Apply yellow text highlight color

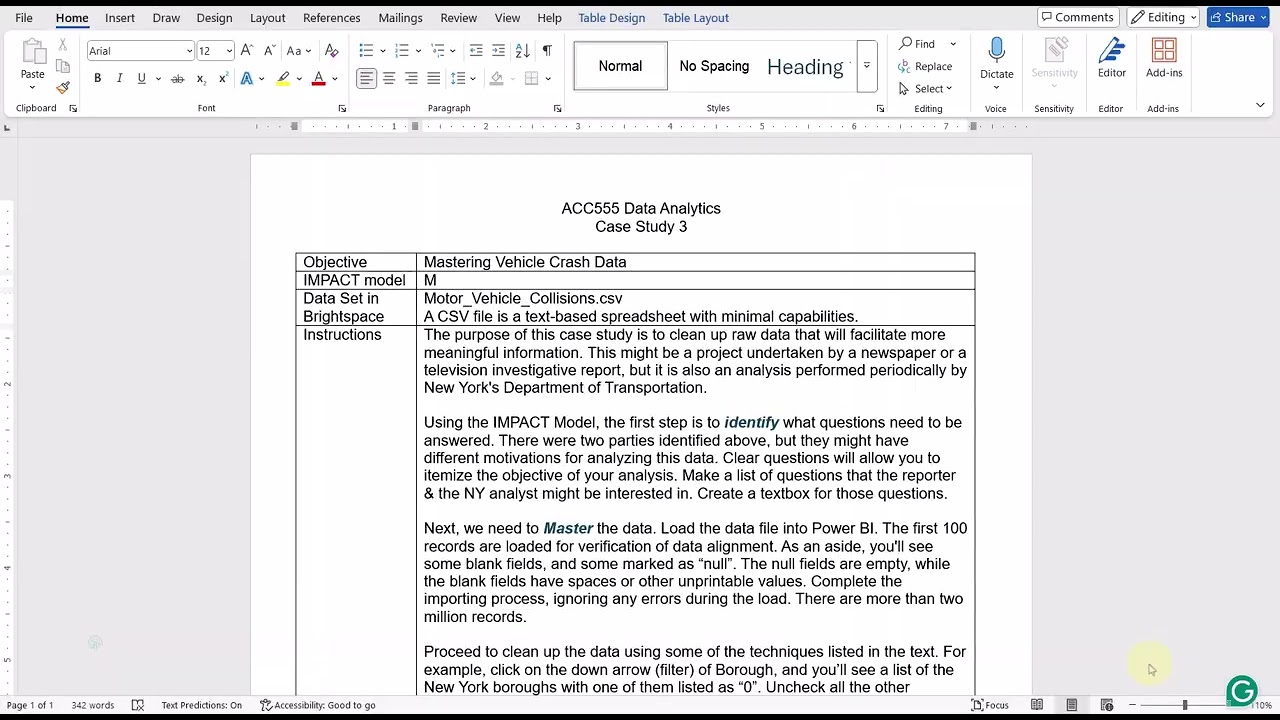coord(284,78)
